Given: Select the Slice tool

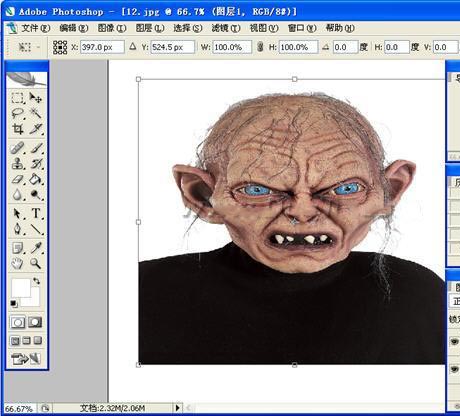Looking at the screenshot, I should (35, 129).
